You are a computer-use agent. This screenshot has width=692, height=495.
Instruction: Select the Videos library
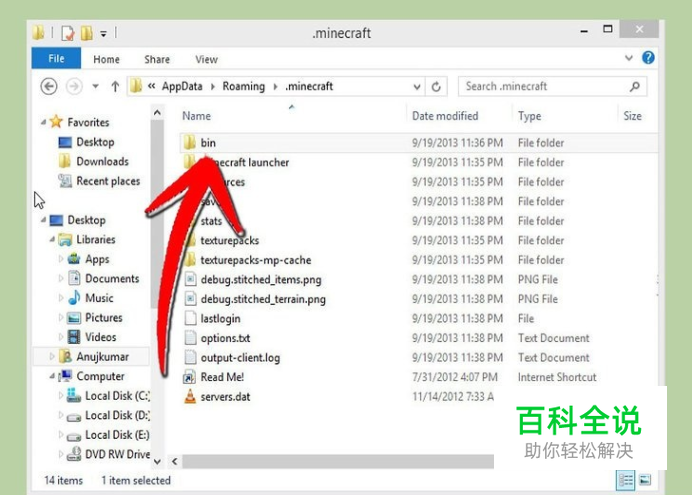click(92, 337)
